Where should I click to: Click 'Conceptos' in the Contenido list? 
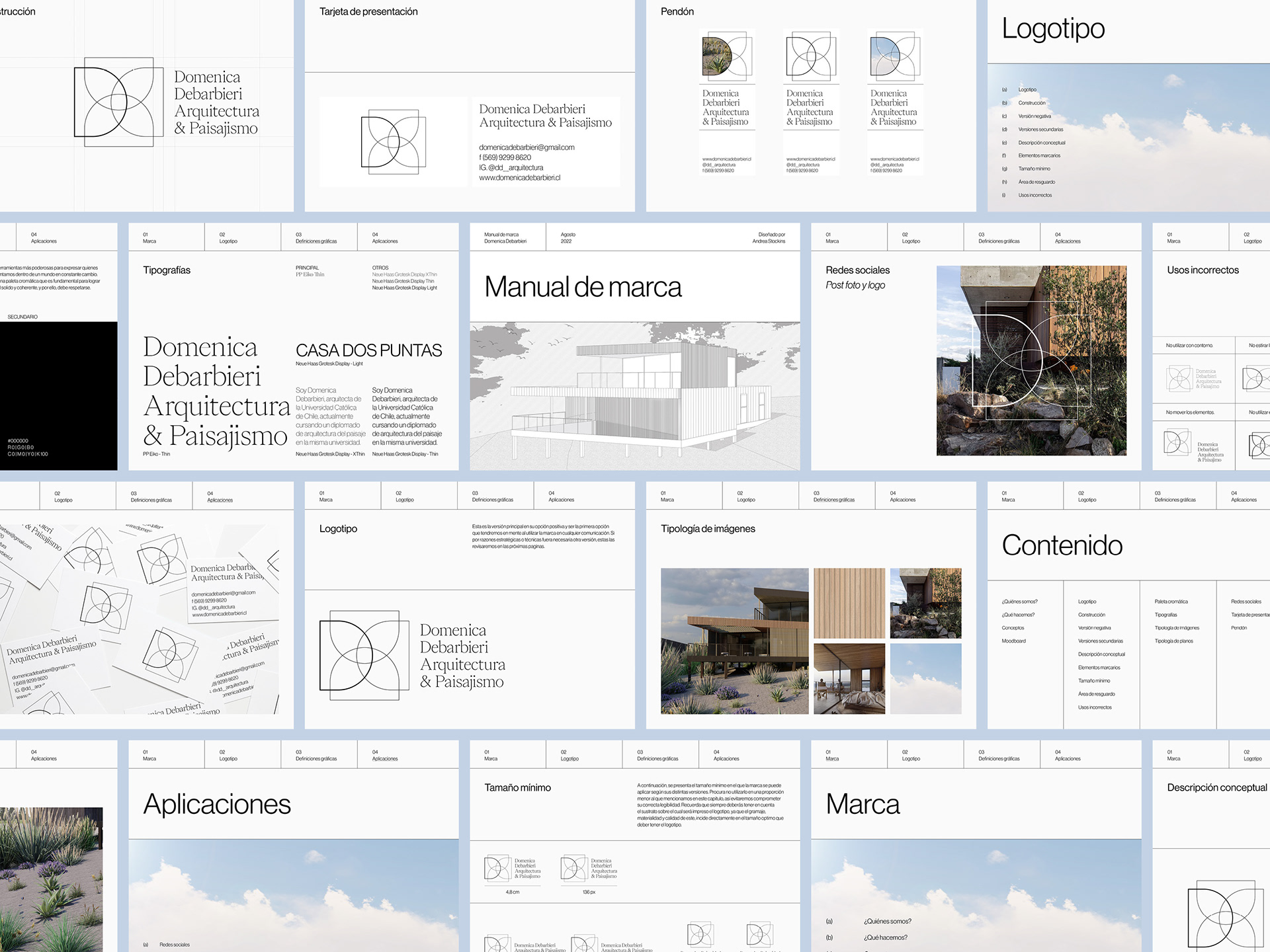[x=1013, y=628]
